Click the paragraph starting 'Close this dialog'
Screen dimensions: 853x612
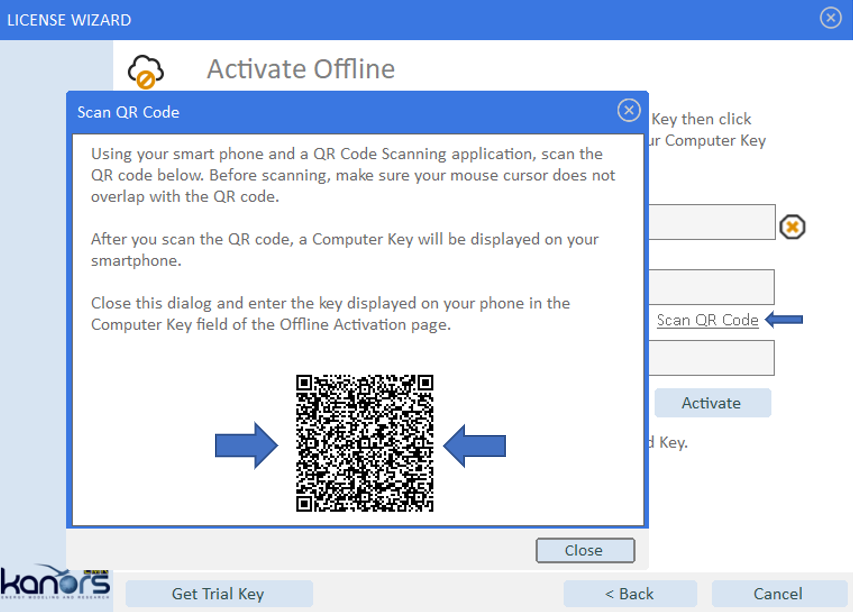(330, 314)
